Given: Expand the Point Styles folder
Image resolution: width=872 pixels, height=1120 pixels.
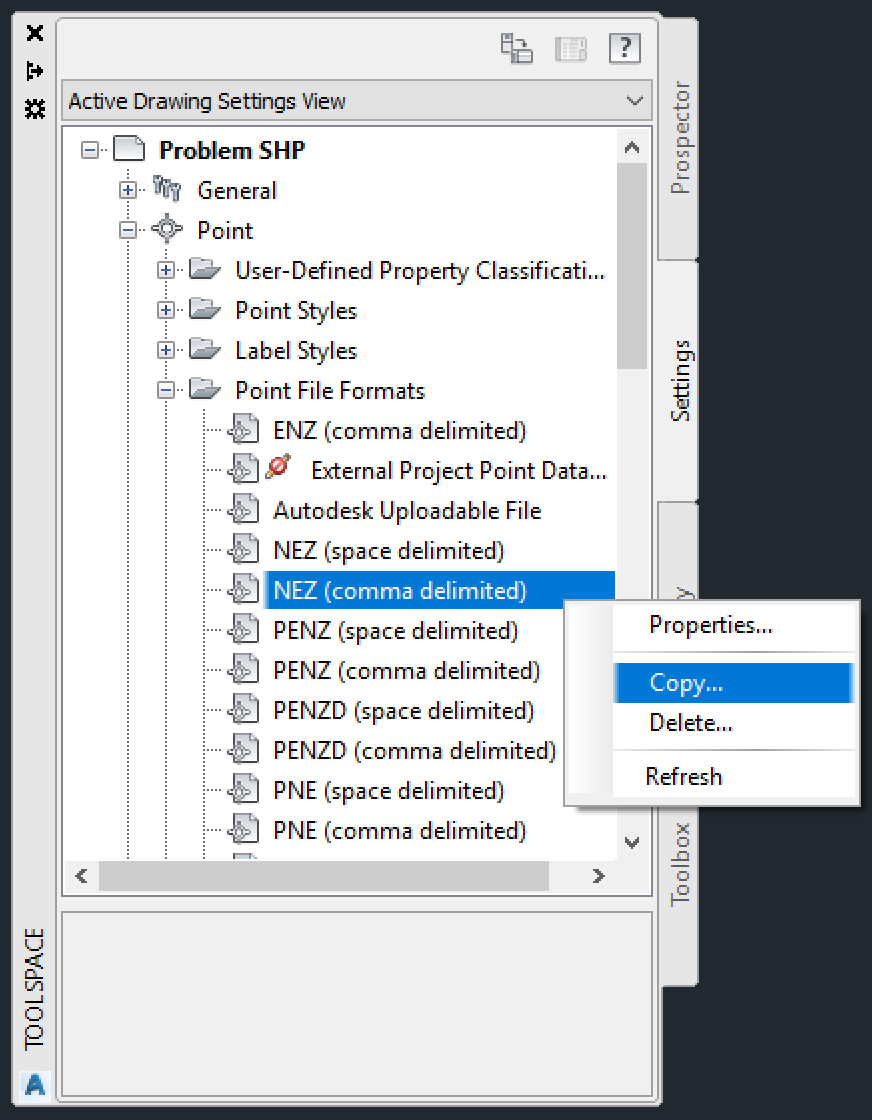Looking at the screenshot, I should click(x=166, y=311).
